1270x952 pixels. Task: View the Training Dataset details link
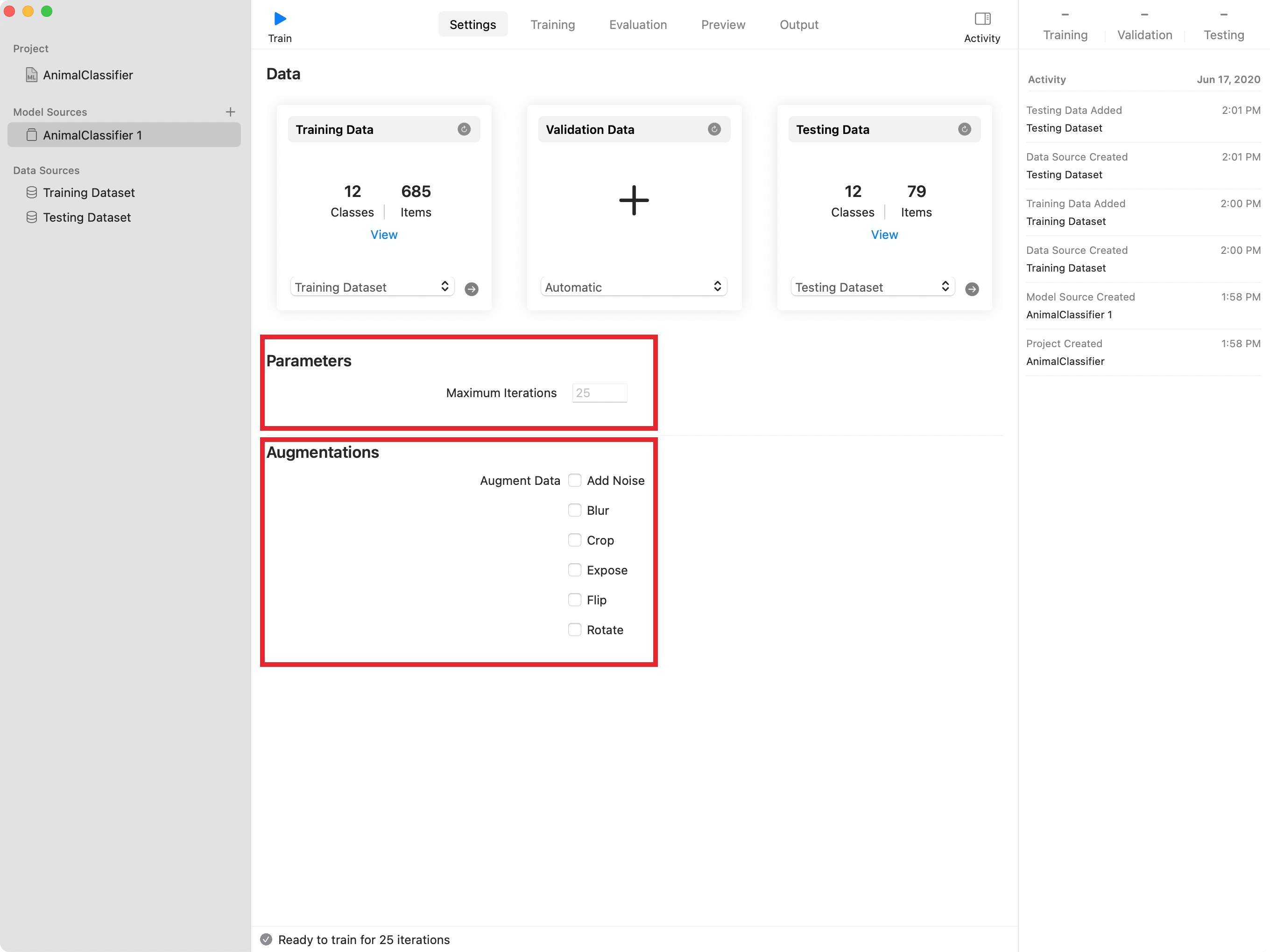(383, 234)
